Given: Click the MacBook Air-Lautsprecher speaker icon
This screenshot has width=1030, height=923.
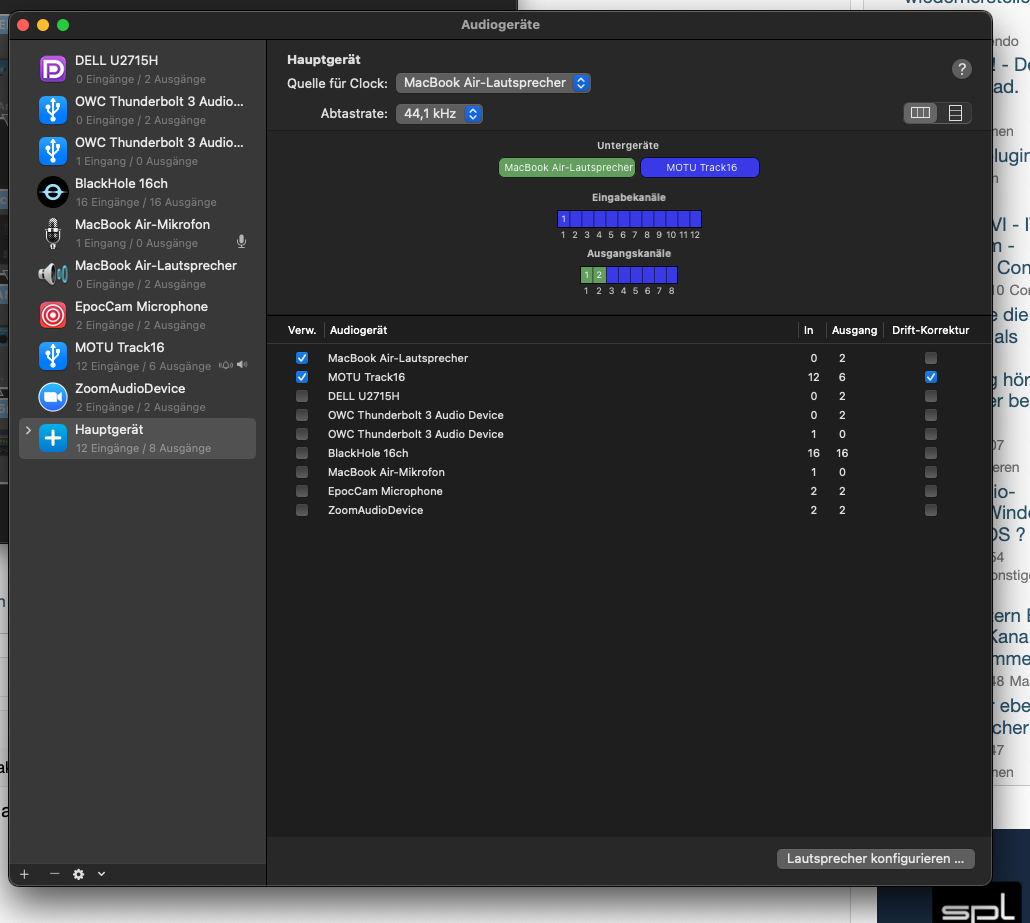Looking at the screenshot, I should pos(53,274).
